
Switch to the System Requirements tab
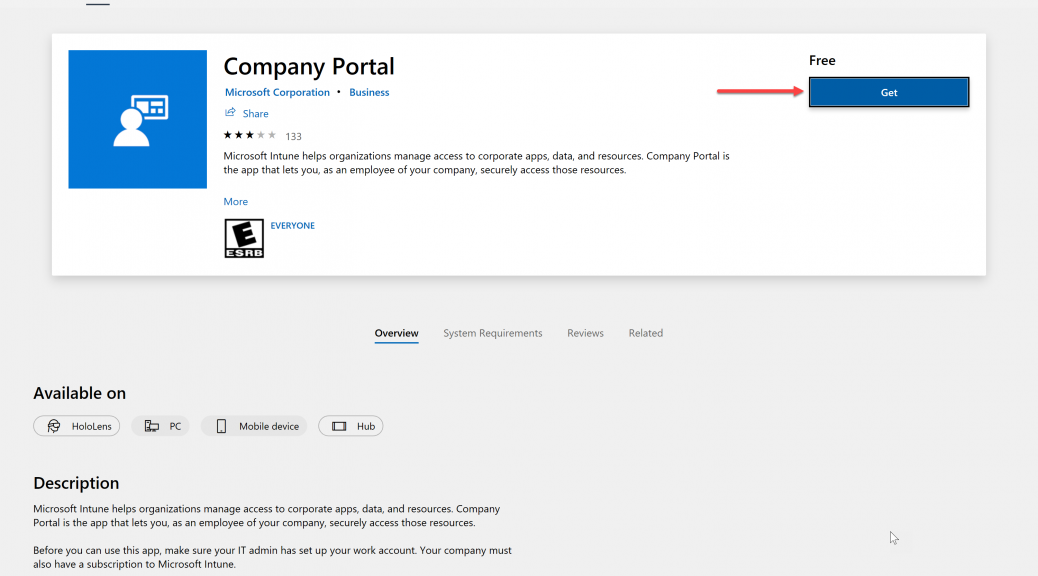tap(493, 333)
